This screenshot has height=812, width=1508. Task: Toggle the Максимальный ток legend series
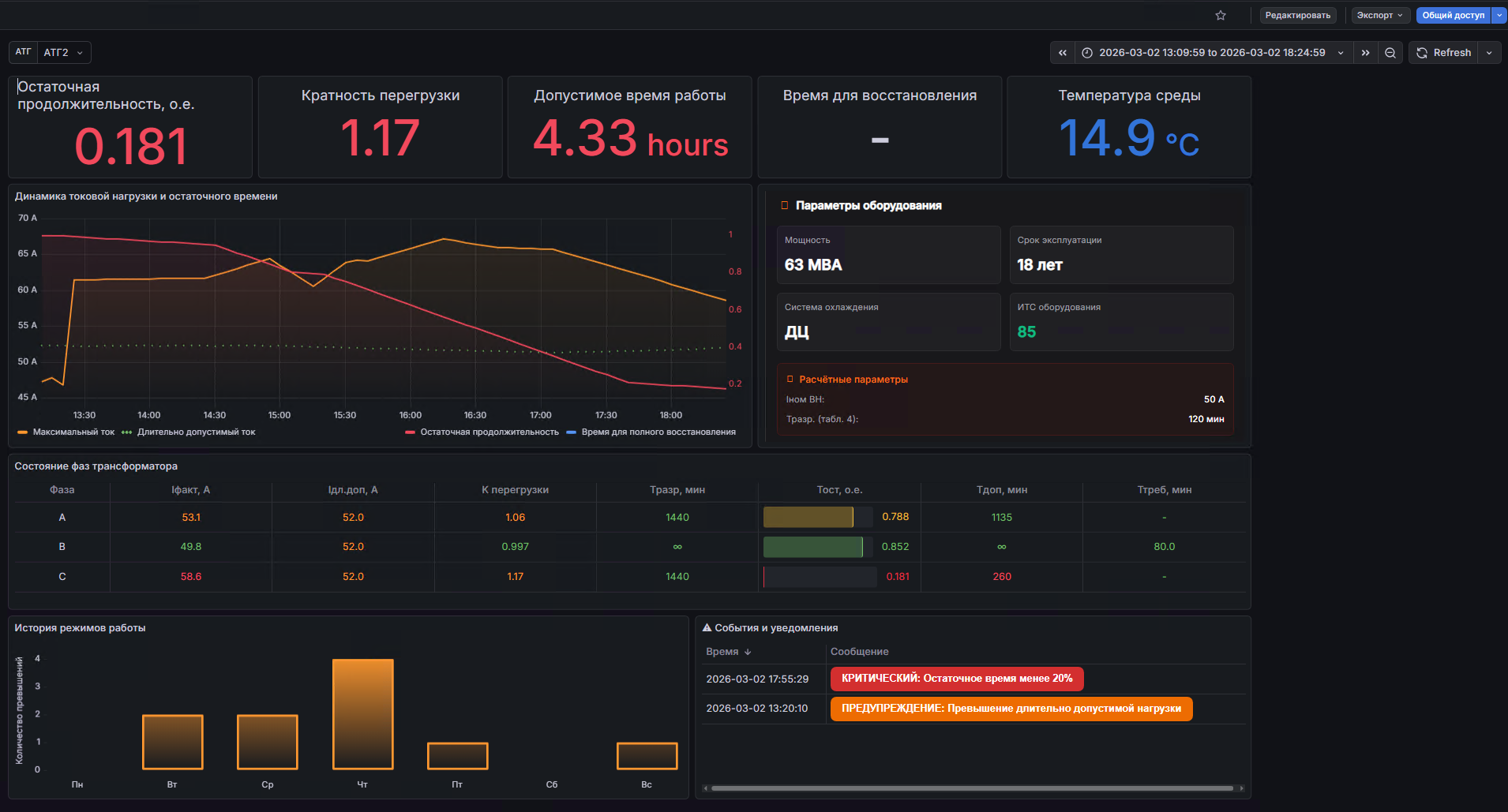pyautogui.click(x=73, y=432)
